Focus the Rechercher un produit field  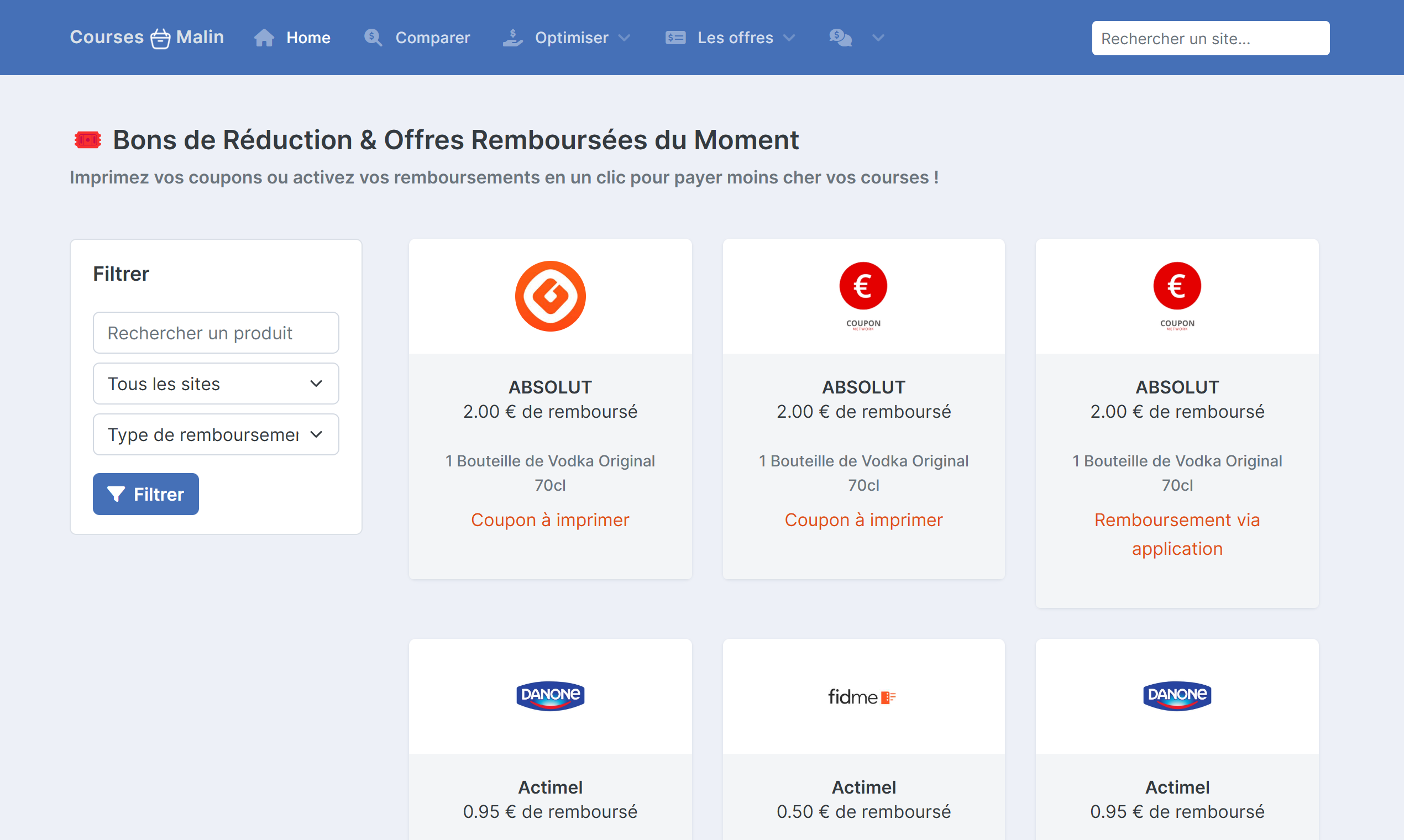[x=216, y=333]
